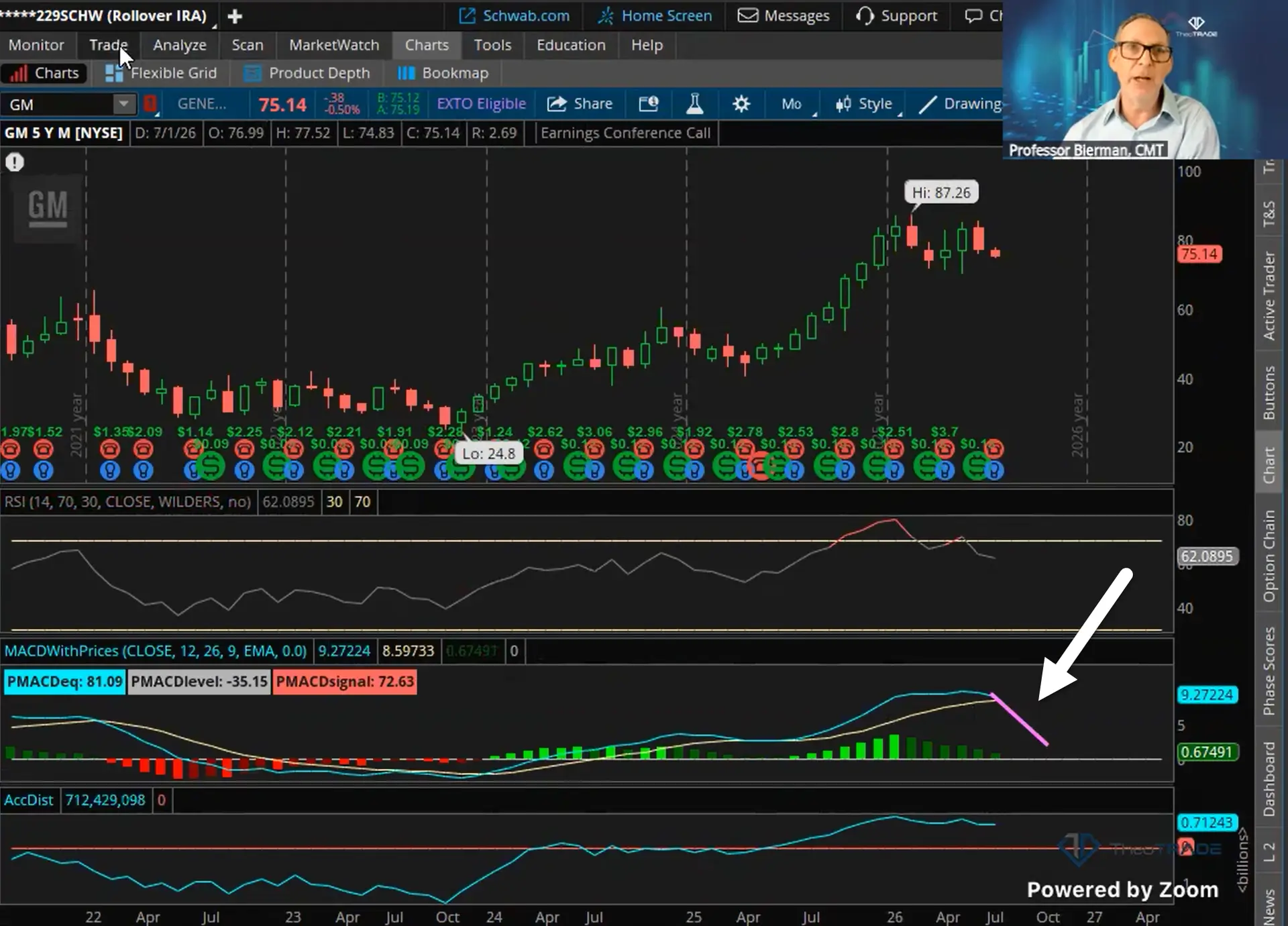The image size is (1288, 926).
Task: Click the AccDist study title
Action: pyautogui.click(x=29, y=800)
